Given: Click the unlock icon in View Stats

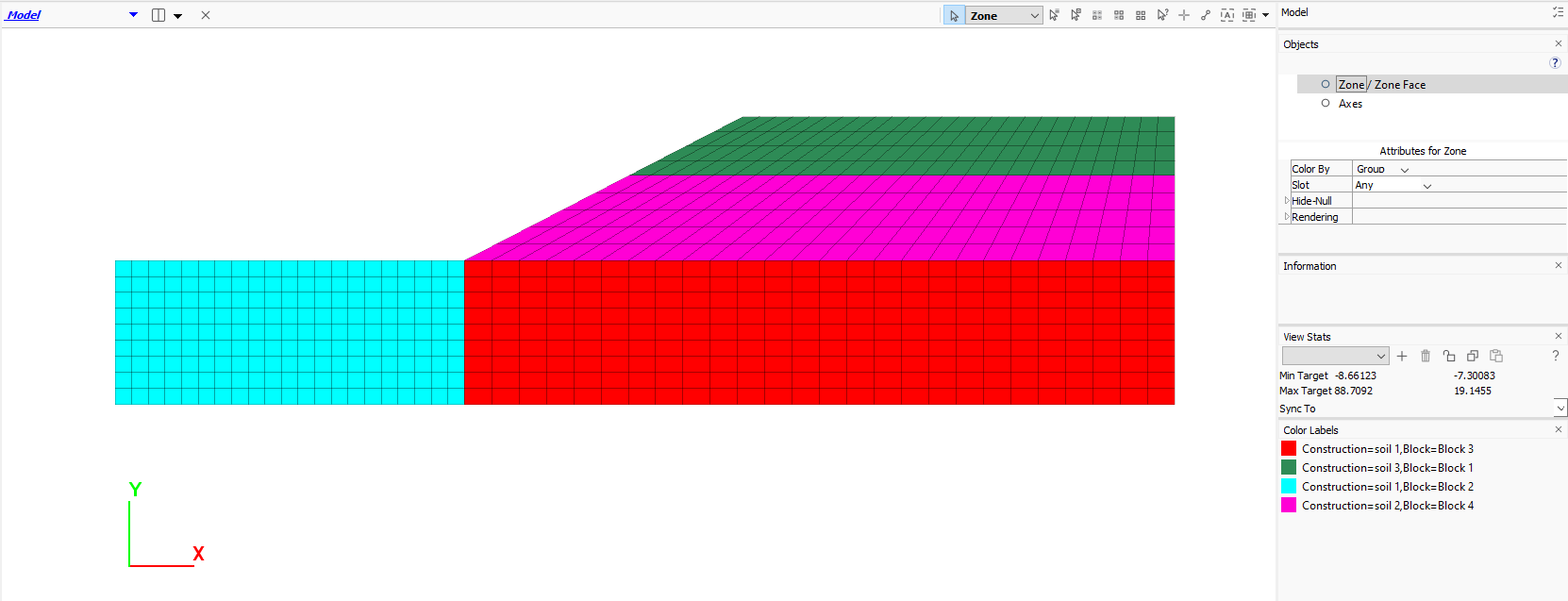Looking at the screenshot, I should (x=1449, y=356).
